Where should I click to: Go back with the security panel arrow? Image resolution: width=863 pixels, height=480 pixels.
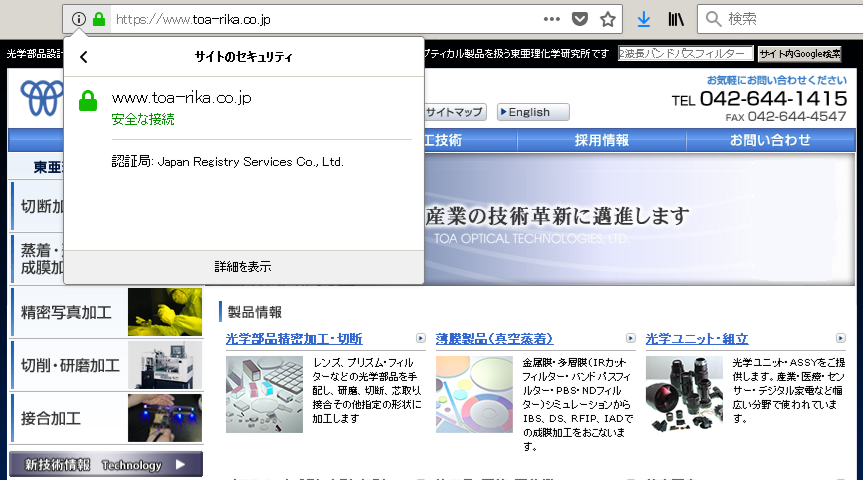click(x=84, y=57)
